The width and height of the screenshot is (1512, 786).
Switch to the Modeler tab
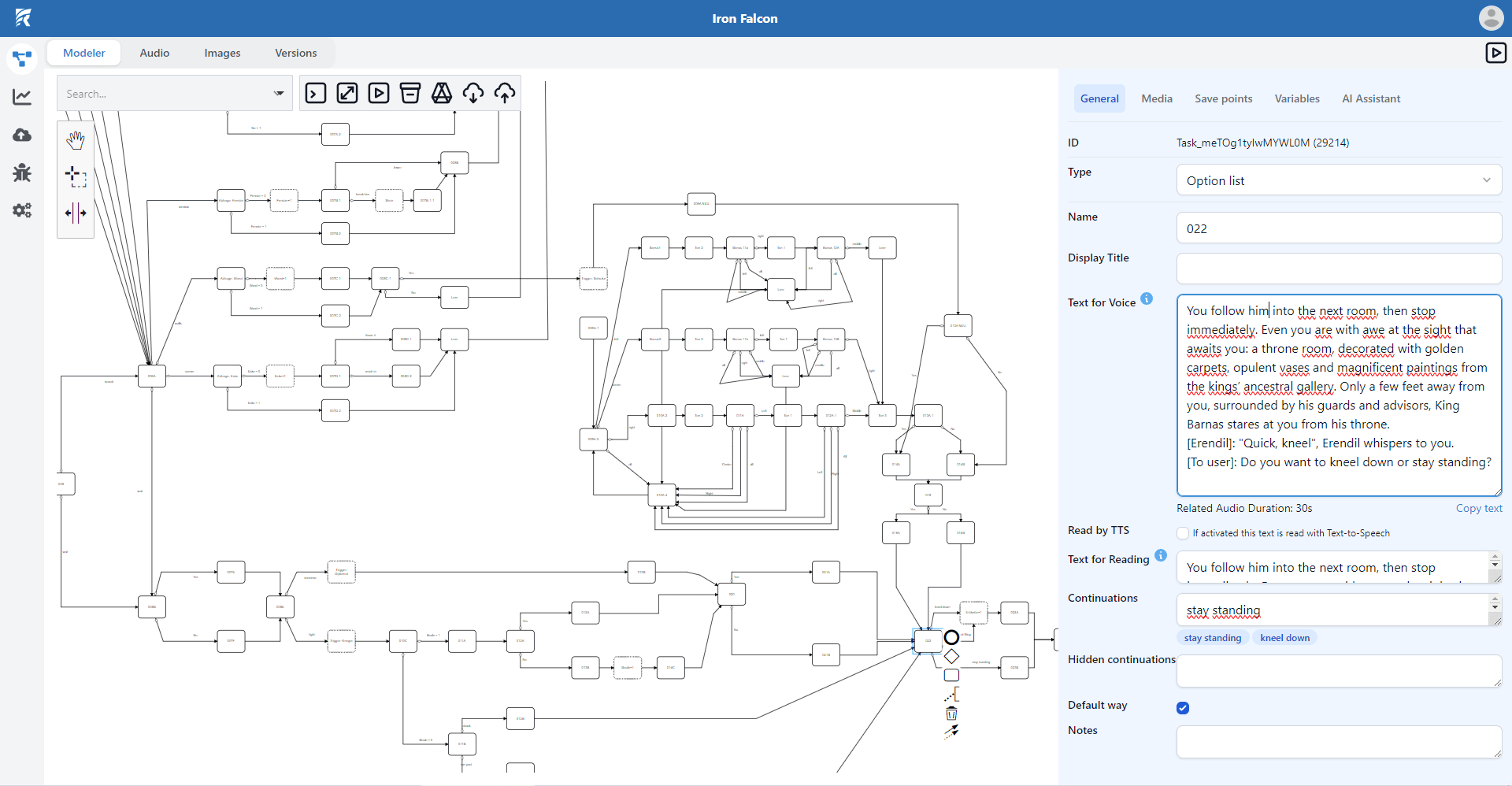click(83, 53)
